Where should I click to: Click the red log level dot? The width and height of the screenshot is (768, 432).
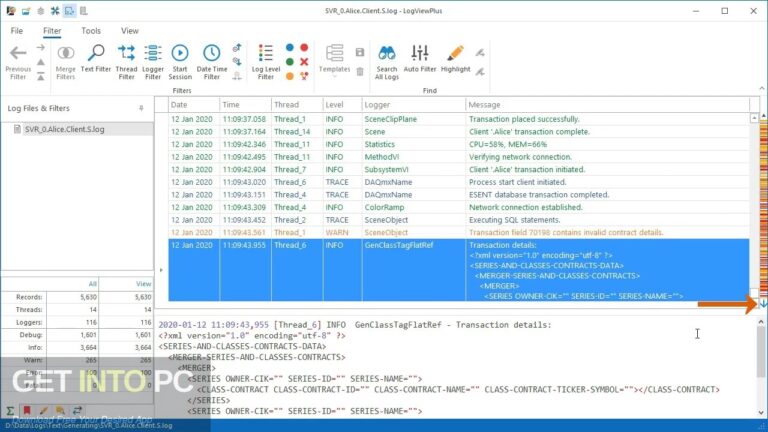(304, 48)
